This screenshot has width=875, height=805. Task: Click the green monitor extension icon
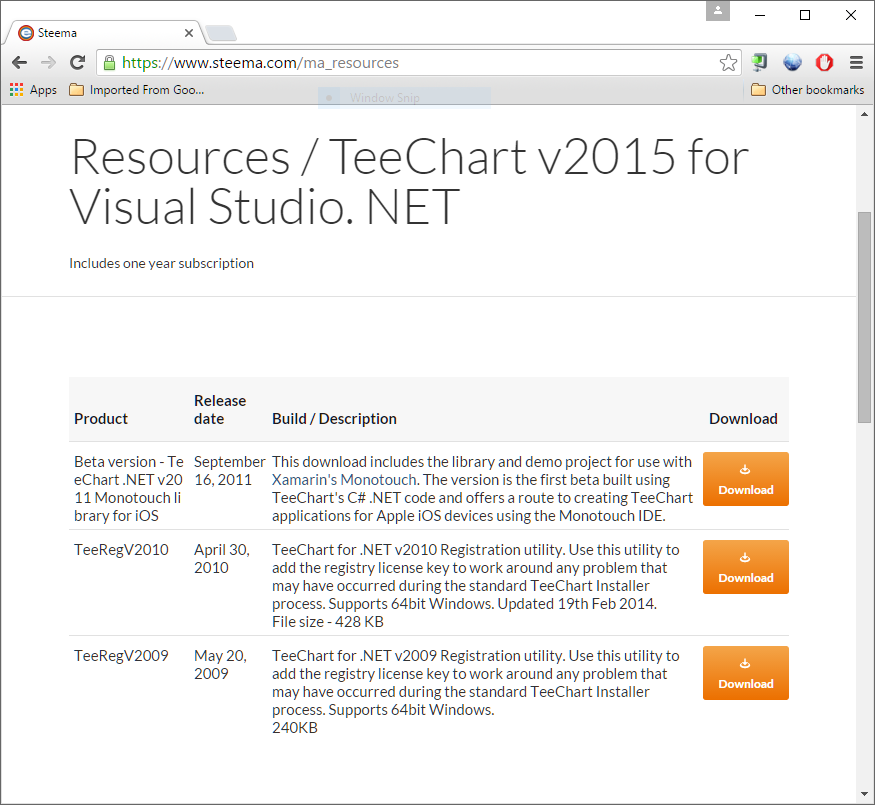click(x=759, y=62)
